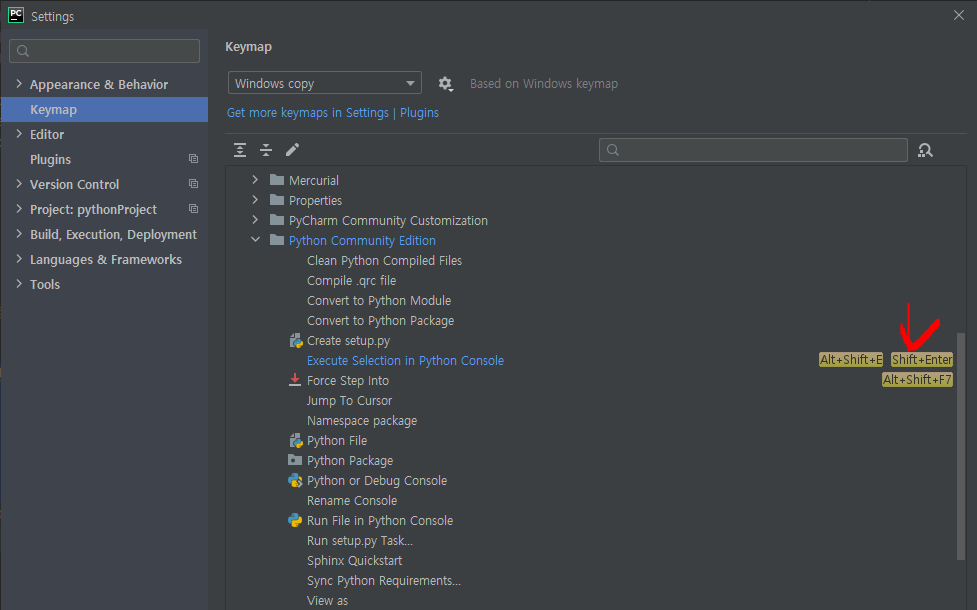
Task: Select the Clean Python Compiled Files action
Action: pos(384,260)
